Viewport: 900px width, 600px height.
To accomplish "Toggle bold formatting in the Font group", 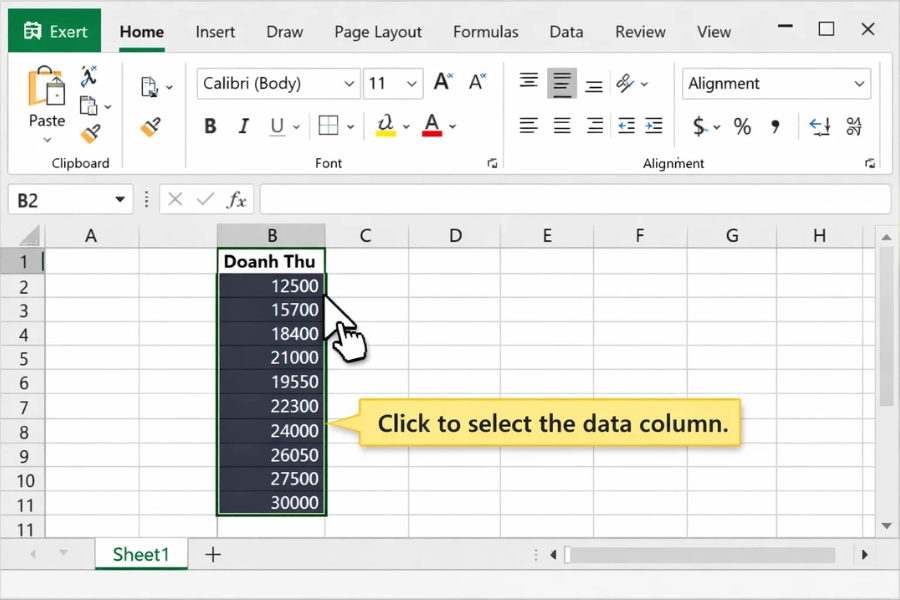I will [210, 126].
